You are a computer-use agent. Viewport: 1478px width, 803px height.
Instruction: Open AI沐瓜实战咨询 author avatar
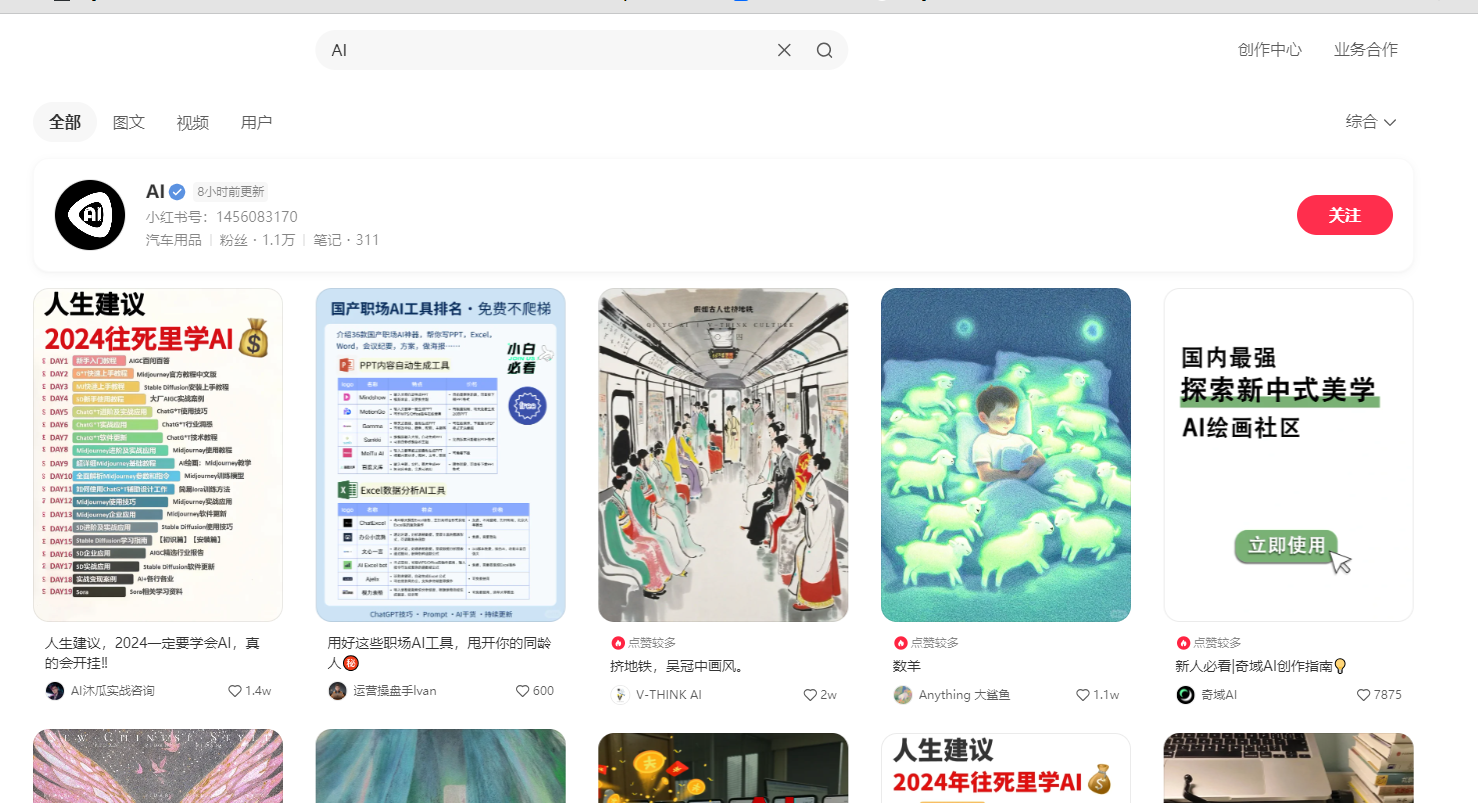click(x=55, y=691)
